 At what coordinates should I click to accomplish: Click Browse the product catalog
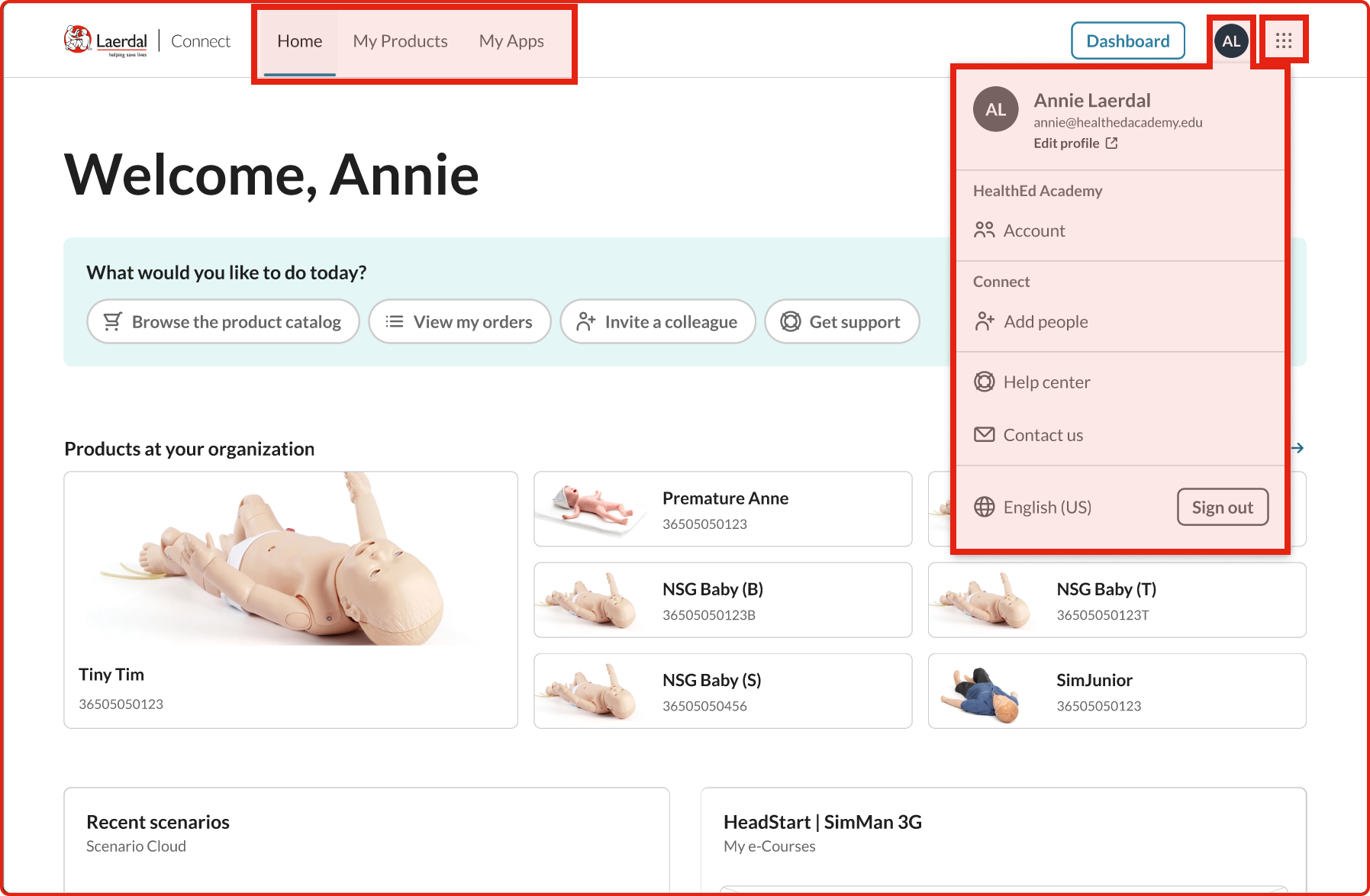click(223, 322)
